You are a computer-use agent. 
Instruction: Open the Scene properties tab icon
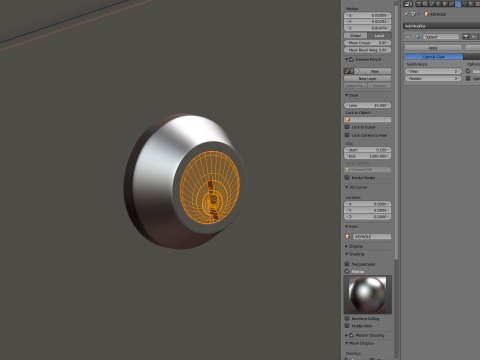tap(432, 4)
